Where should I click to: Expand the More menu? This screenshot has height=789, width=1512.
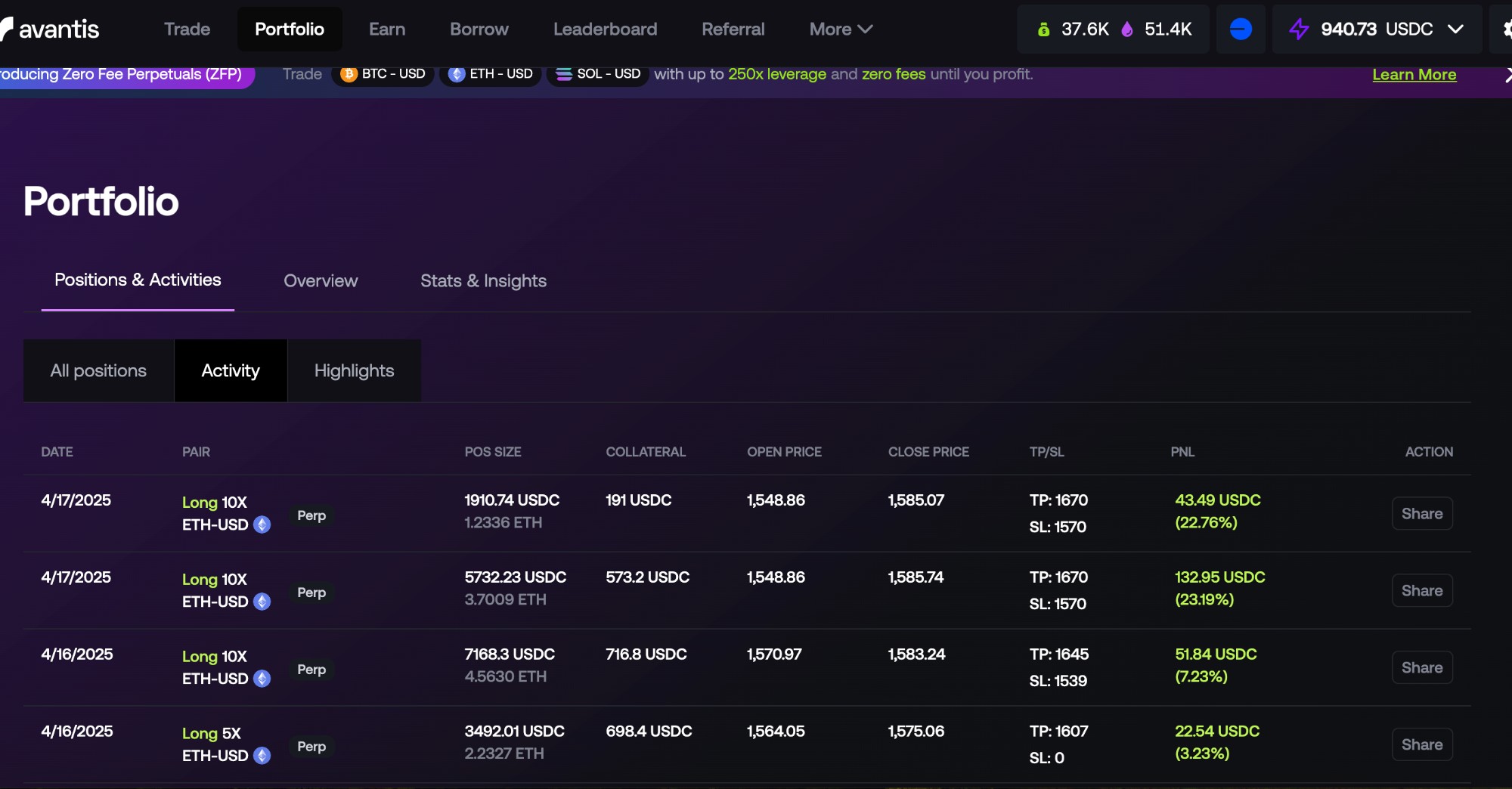click(x=841, y=29)
